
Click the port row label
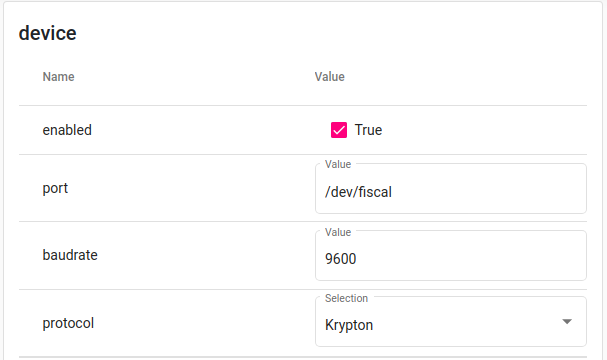55,189
